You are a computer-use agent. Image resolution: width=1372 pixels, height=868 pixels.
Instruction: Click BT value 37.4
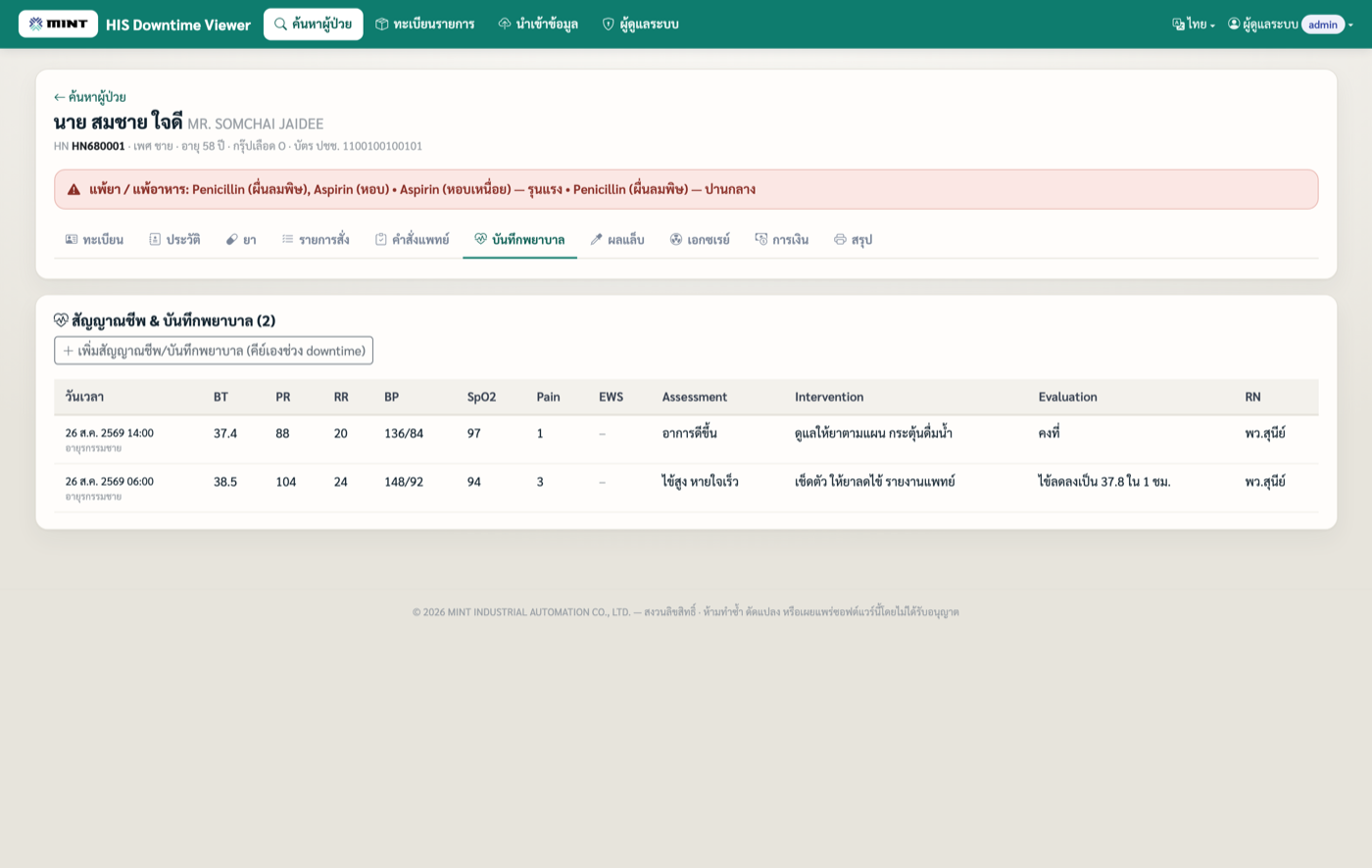tap(225, 433)
